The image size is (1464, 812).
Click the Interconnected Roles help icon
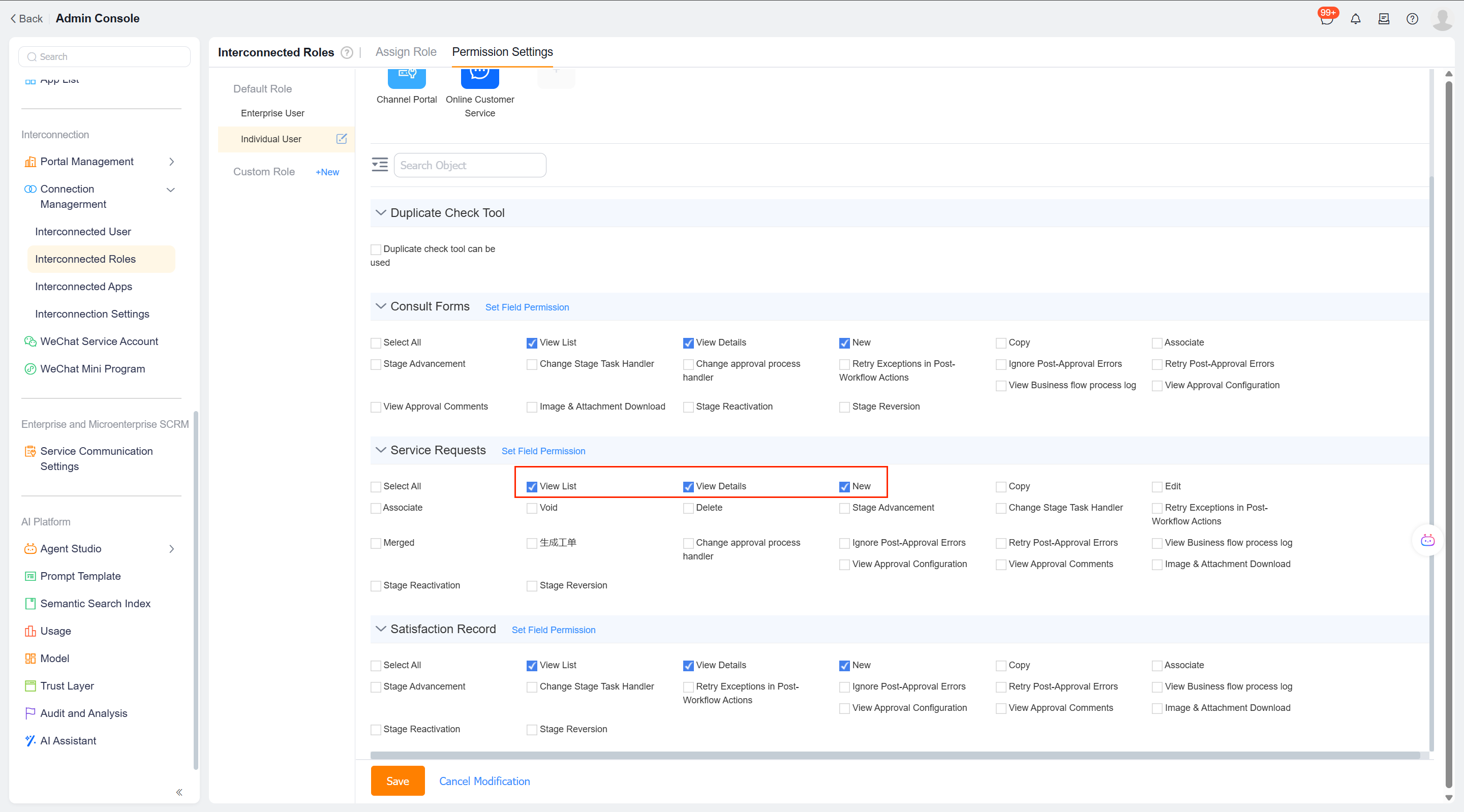347,52
